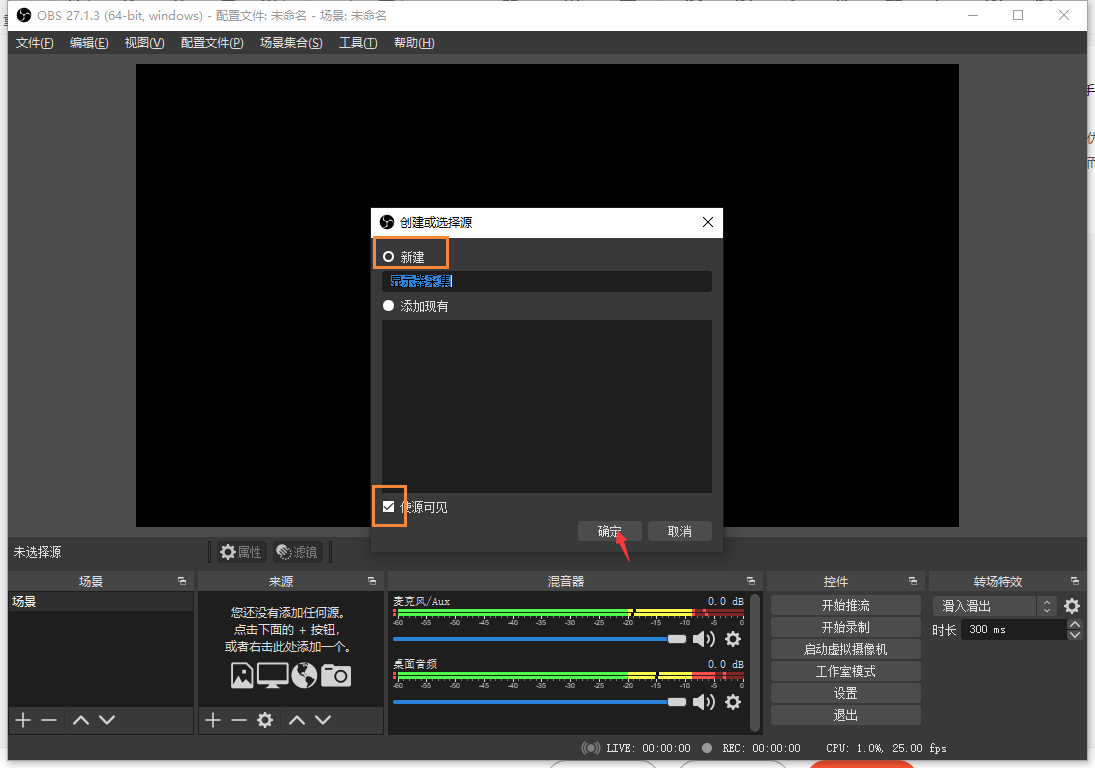Select the 添加现有 radio button
The height and width of the screenshot is (768, 1095).
pos(388,306)
